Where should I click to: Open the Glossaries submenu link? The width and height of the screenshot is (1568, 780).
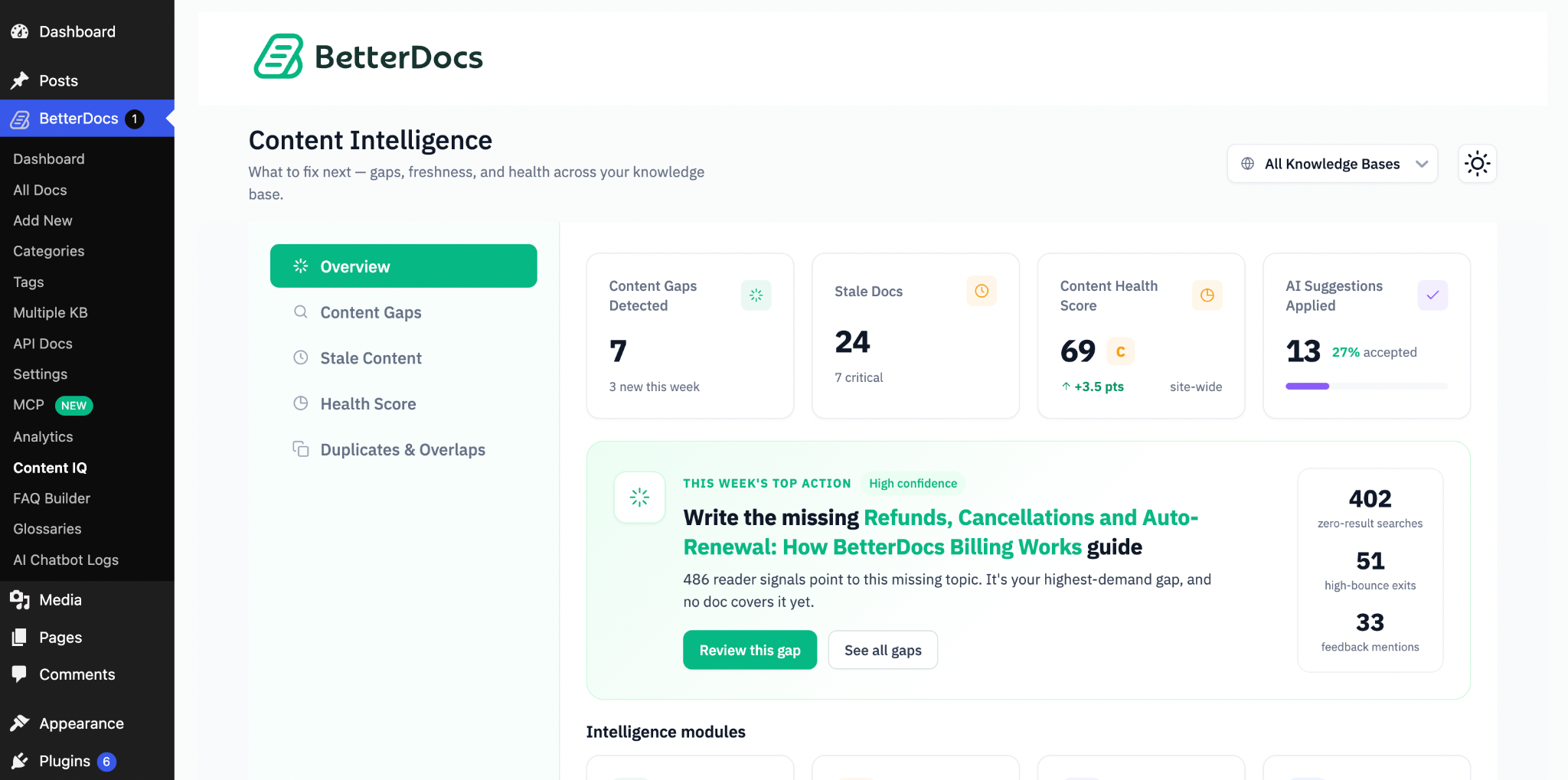coord(47,529)
